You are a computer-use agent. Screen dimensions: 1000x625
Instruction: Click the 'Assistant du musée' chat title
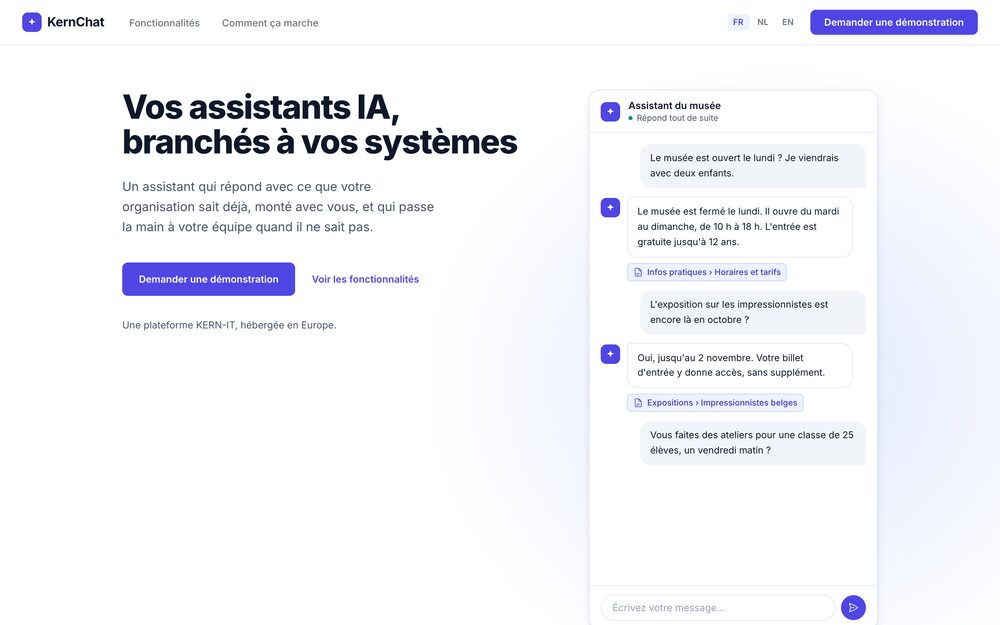pos(674,106)
